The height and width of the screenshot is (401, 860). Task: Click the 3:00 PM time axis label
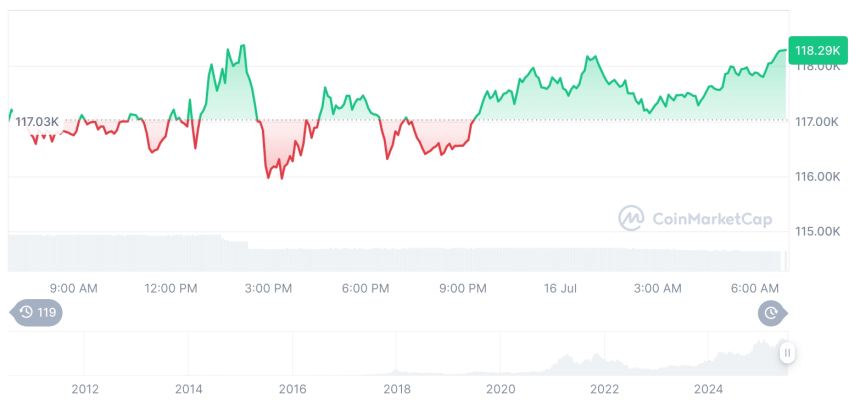click(268, 288)
